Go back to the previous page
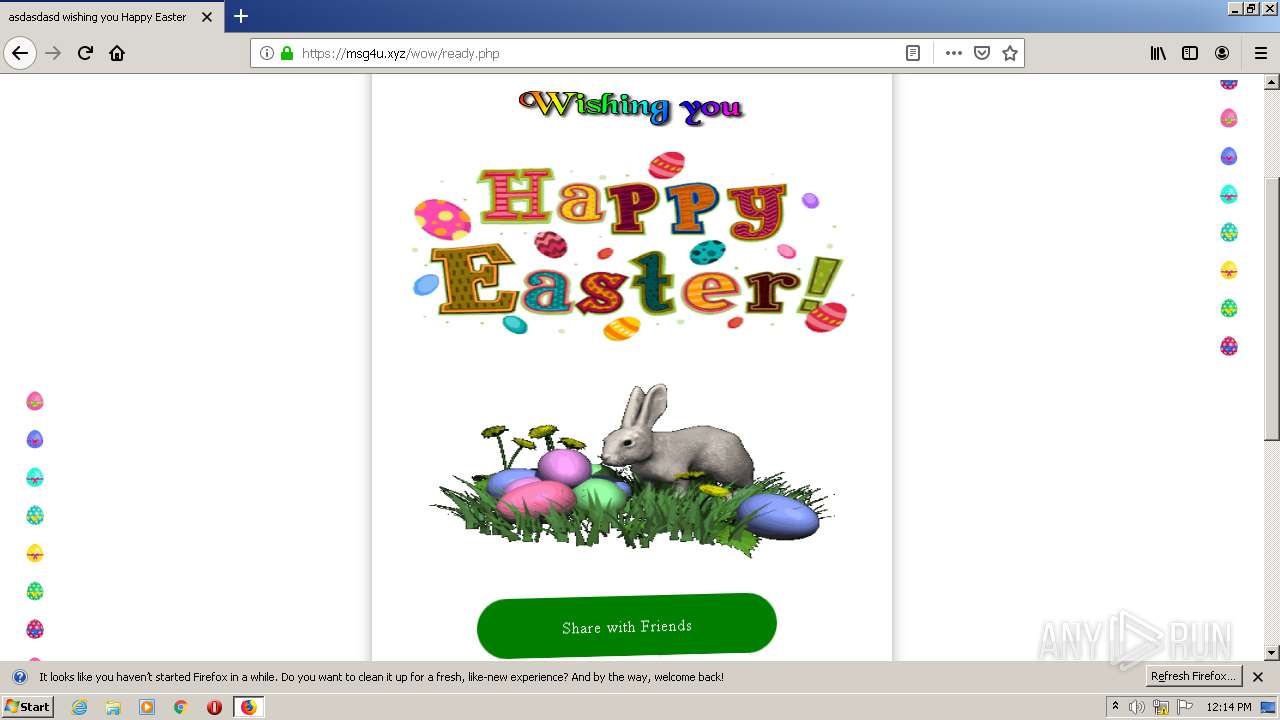This screenshot has height=720, width=1280. 20,53
